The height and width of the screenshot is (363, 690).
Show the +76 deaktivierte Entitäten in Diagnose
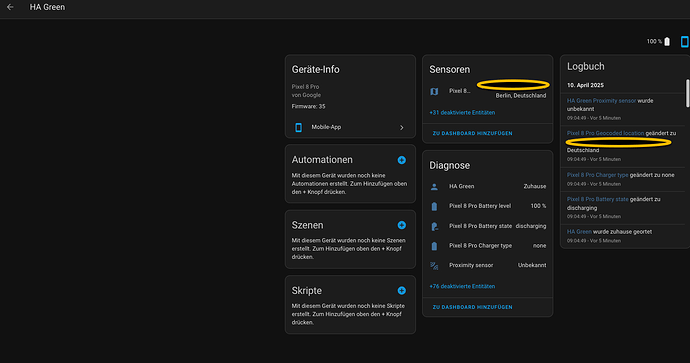[x=462, y=286]
